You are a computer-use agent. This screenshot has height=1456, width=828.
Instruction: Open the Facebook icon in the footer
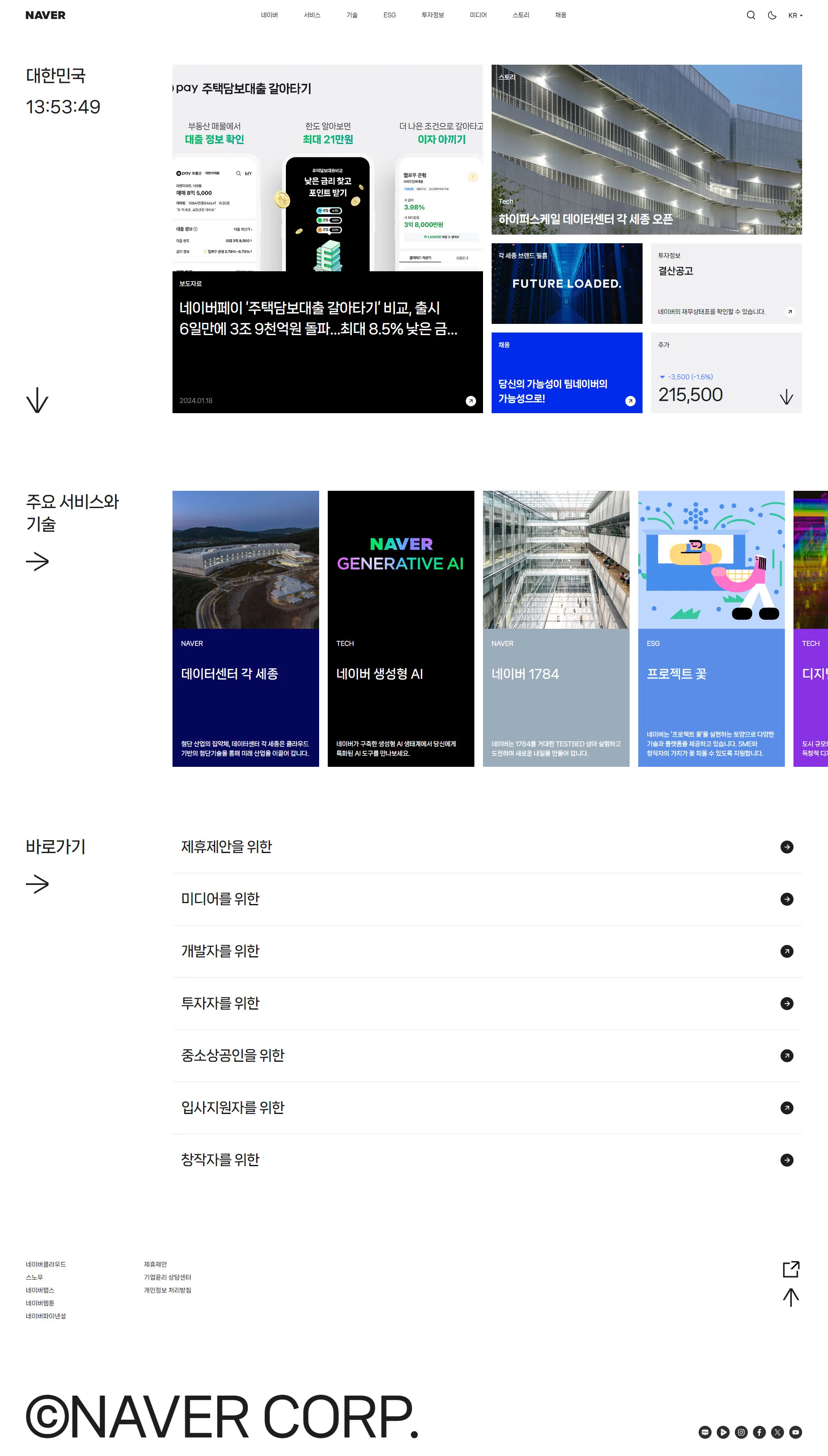760,1432
